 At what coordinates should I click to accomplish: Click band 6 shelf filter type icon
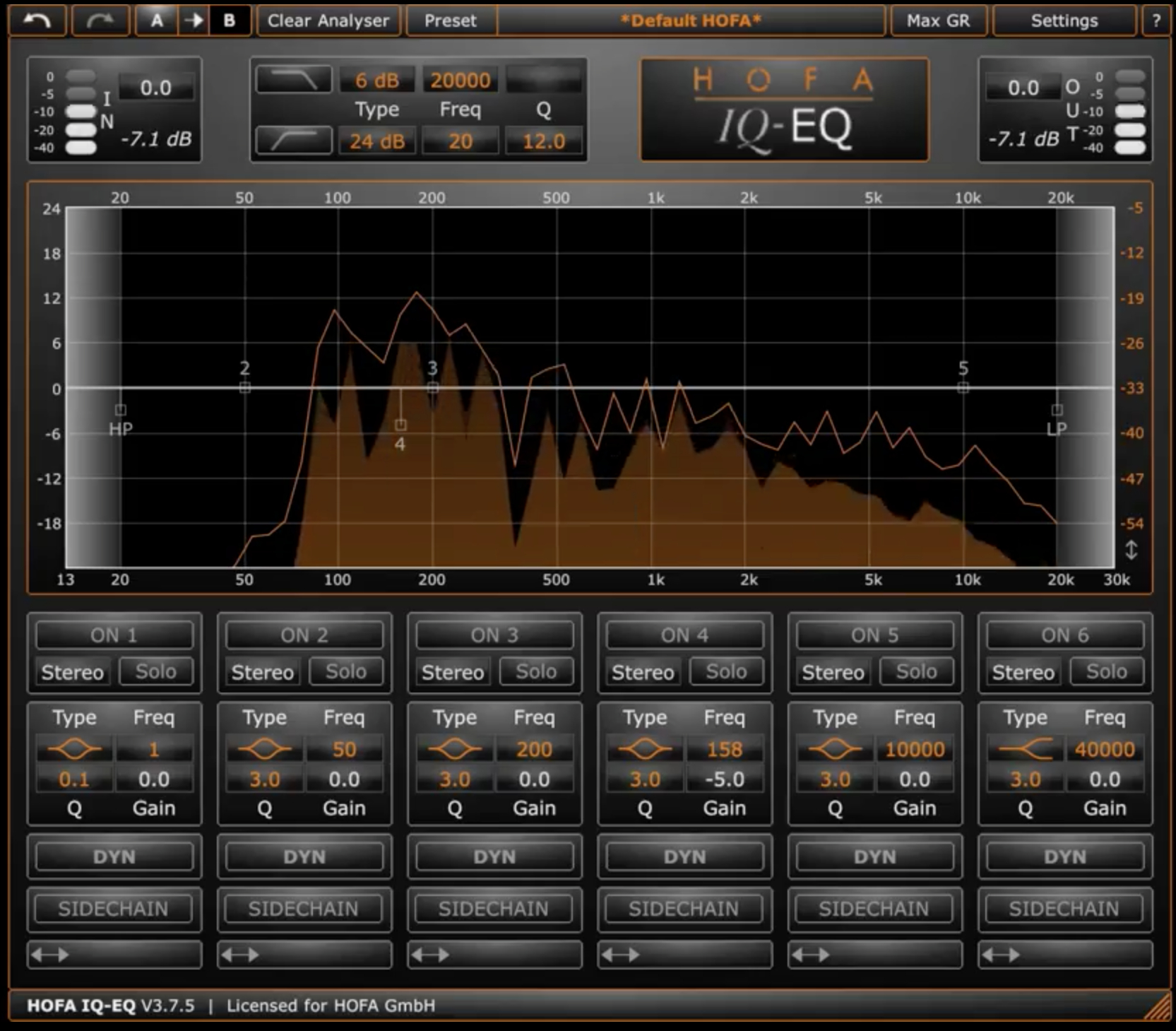(x=1025, y=749)
